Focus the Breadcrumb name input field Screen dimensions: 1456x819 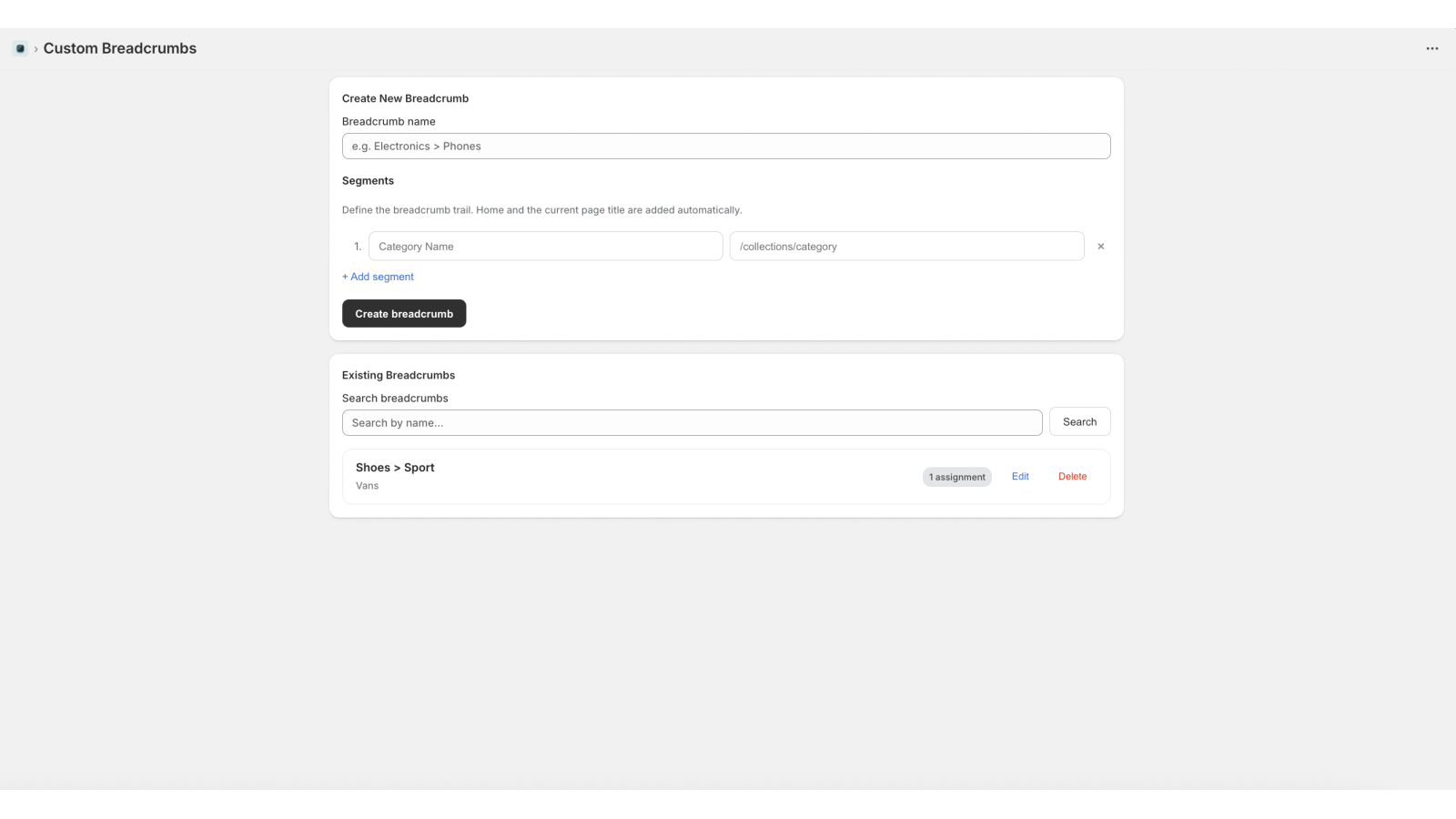[725, 147]
